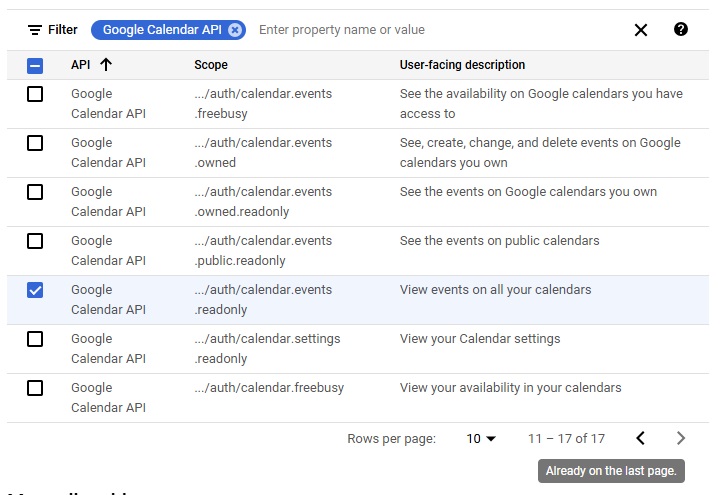Click the next page chevron arrow
The width and height of the screenshot is (721, 495).
click(681, 438)
